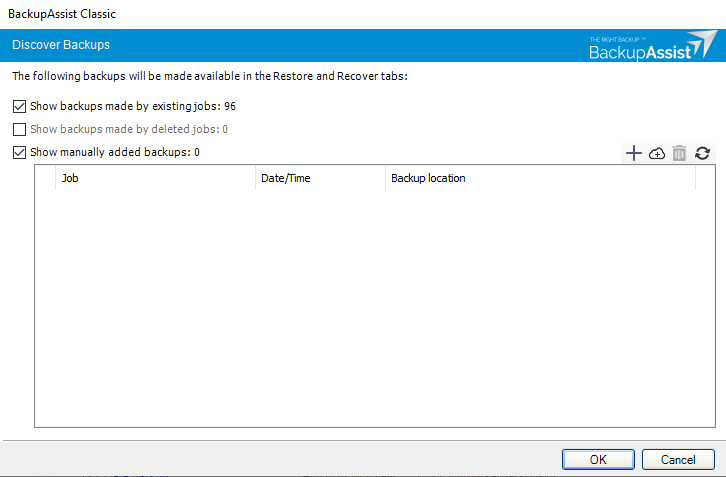Toggle Show backups made by deleted jobs checkbox

point(19,129)
